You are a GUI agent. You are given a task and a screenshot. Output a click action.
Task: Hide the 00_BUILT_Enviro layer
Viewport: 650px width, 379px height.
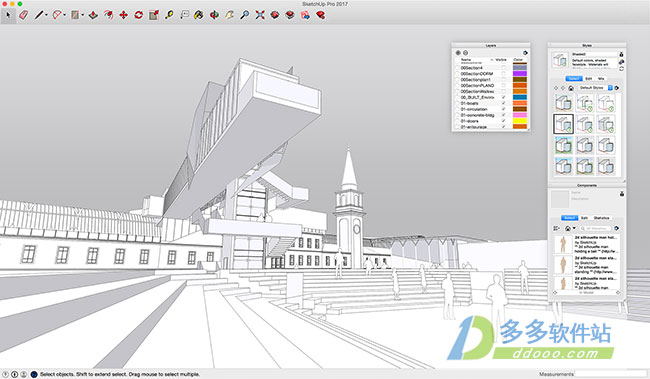tap(503, 97)
